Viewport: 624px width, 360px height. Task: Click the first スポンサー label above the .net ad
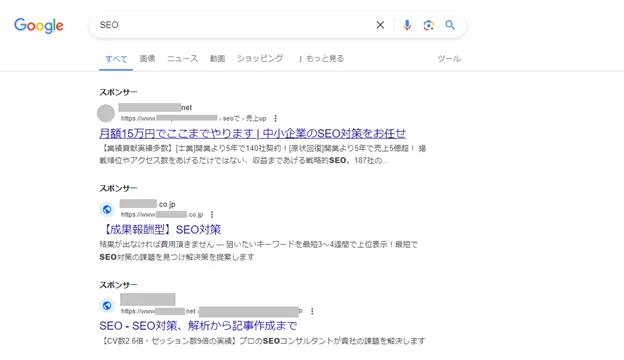pos(118,92)
